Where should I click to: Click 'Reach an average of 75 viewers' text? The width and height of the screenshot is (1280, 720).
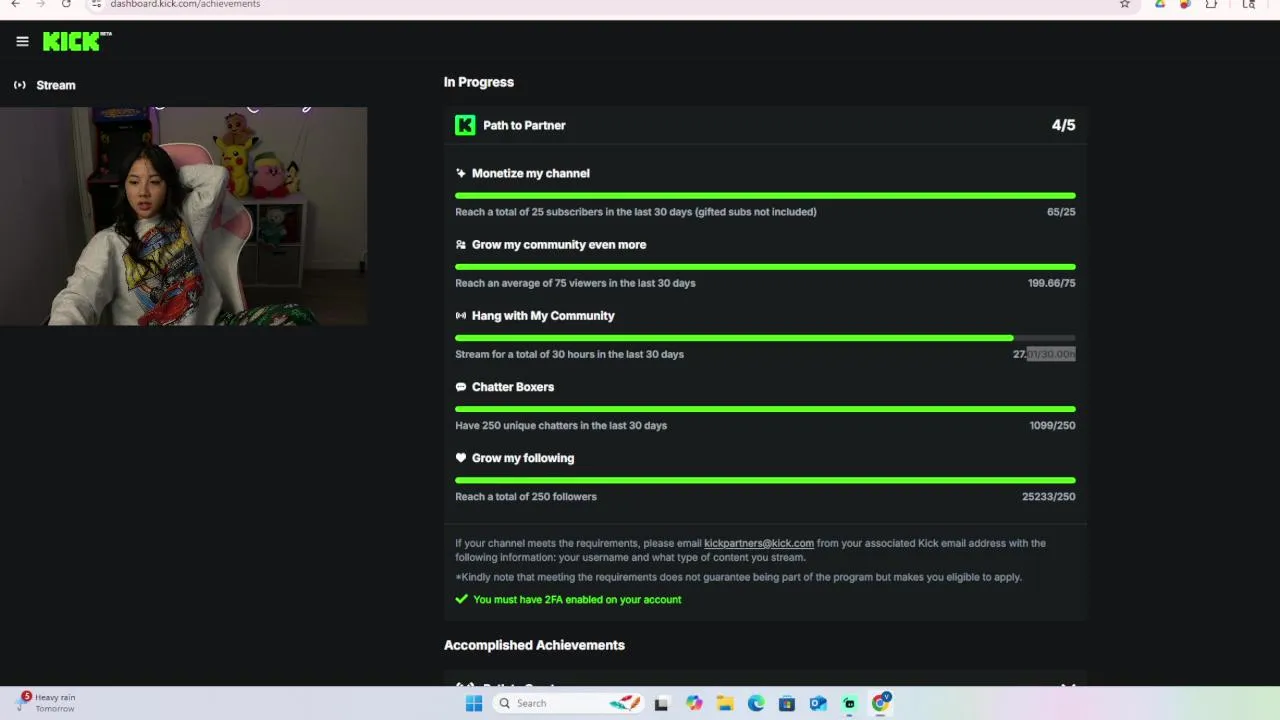pyautogui.click(x=575, y=283)
